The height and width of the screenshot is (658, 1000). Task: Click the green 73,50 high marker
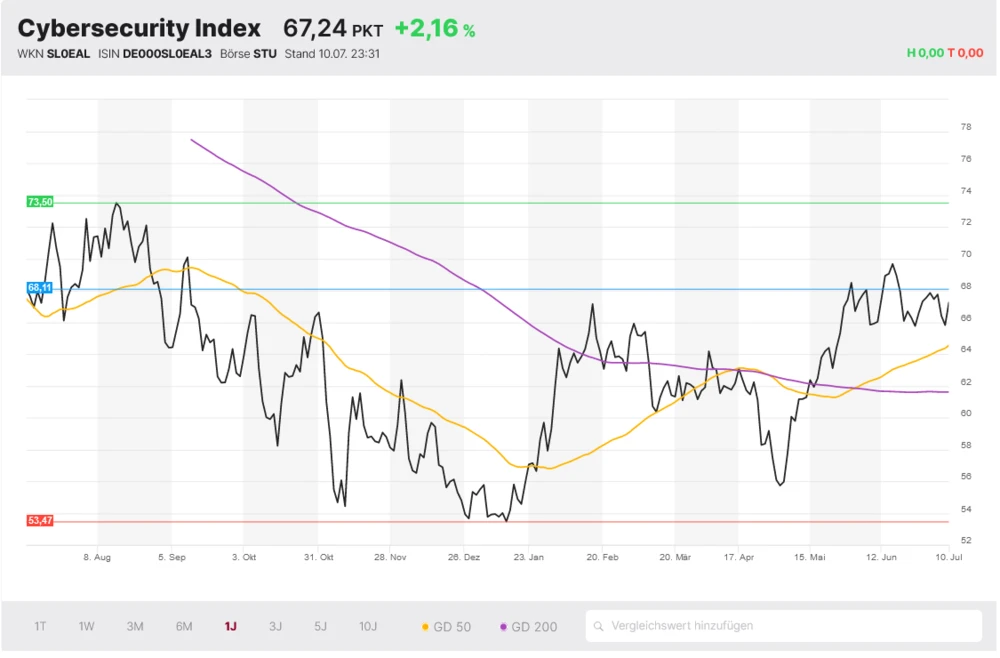(x=40, y=202)
